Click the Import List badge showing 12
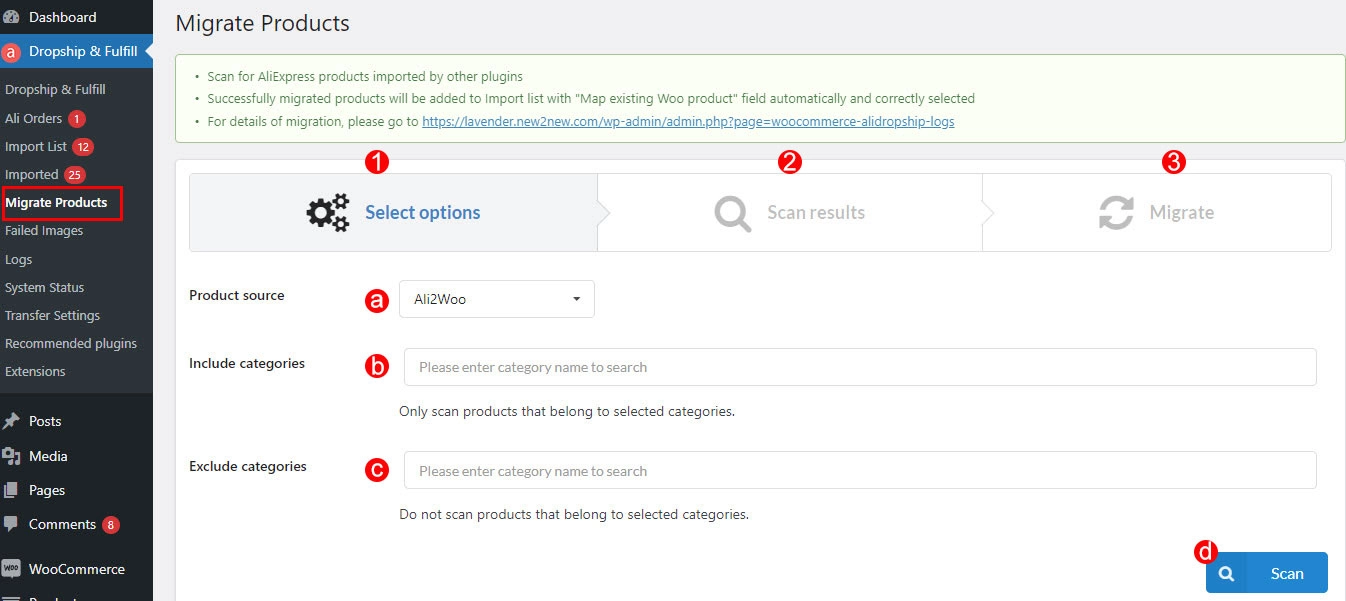The height and width of the screenshot is (601, 1346). (83, 147)
